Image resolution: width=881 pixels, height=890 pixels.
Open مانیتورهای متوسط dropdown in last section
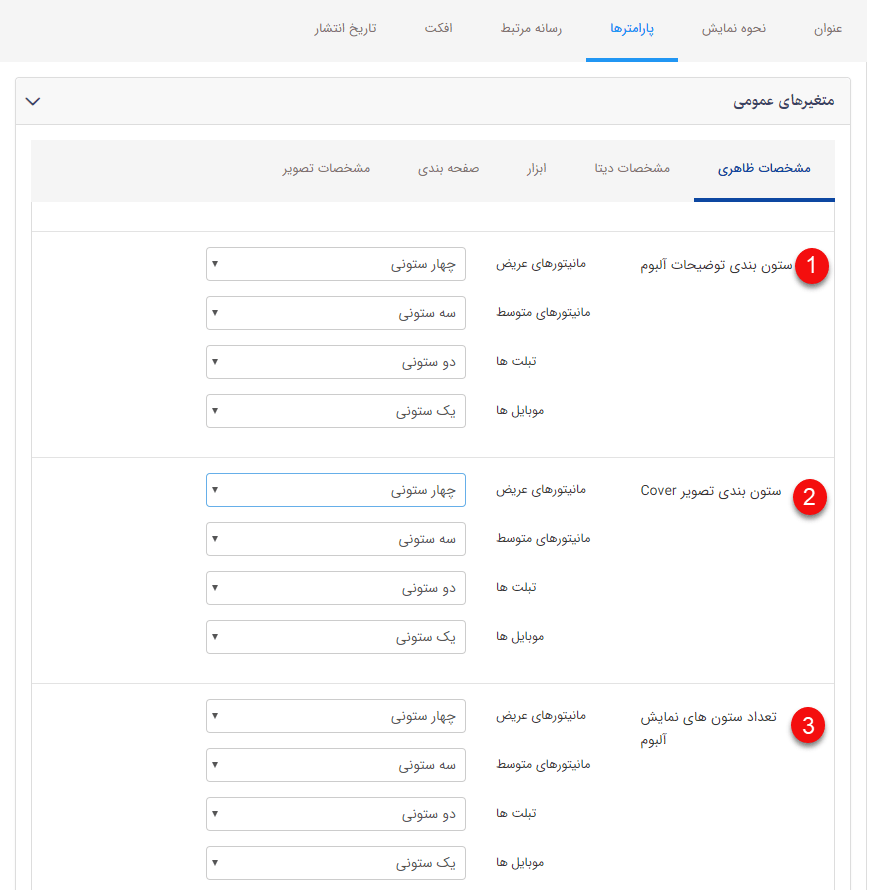[335, 764]
